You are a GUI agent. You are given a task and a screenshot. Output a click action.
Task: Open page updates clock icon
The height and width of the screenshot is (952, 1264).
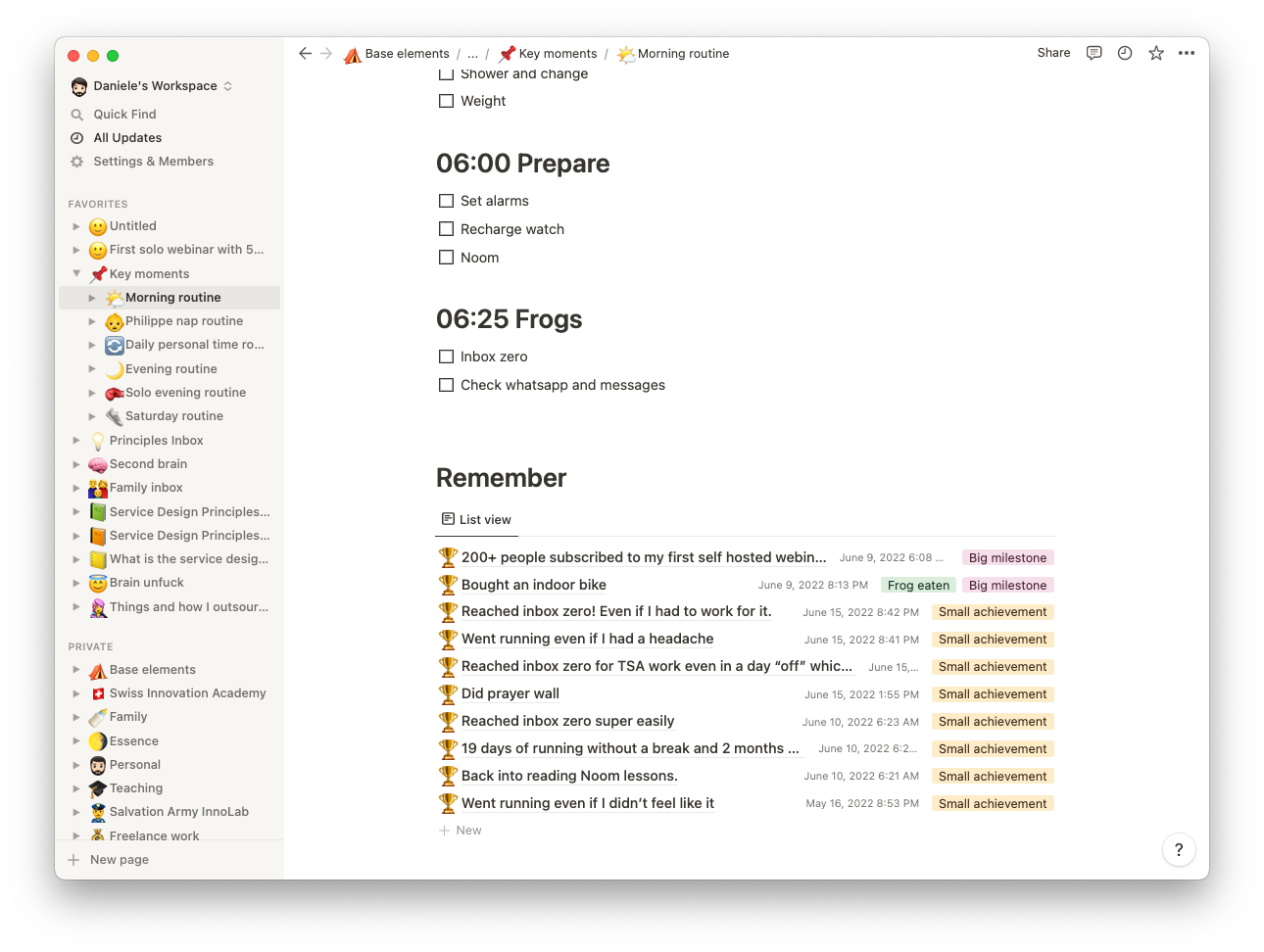pos(1125,53)
